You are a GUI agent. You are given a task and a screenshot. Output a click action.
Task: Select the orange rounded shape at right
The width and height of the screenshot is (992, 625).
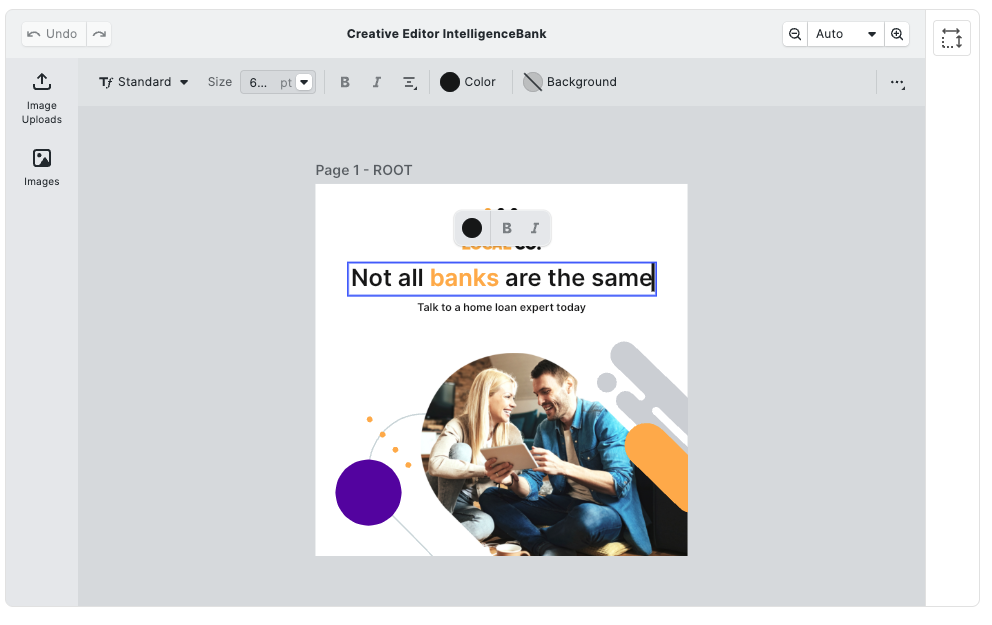point(659,465)
